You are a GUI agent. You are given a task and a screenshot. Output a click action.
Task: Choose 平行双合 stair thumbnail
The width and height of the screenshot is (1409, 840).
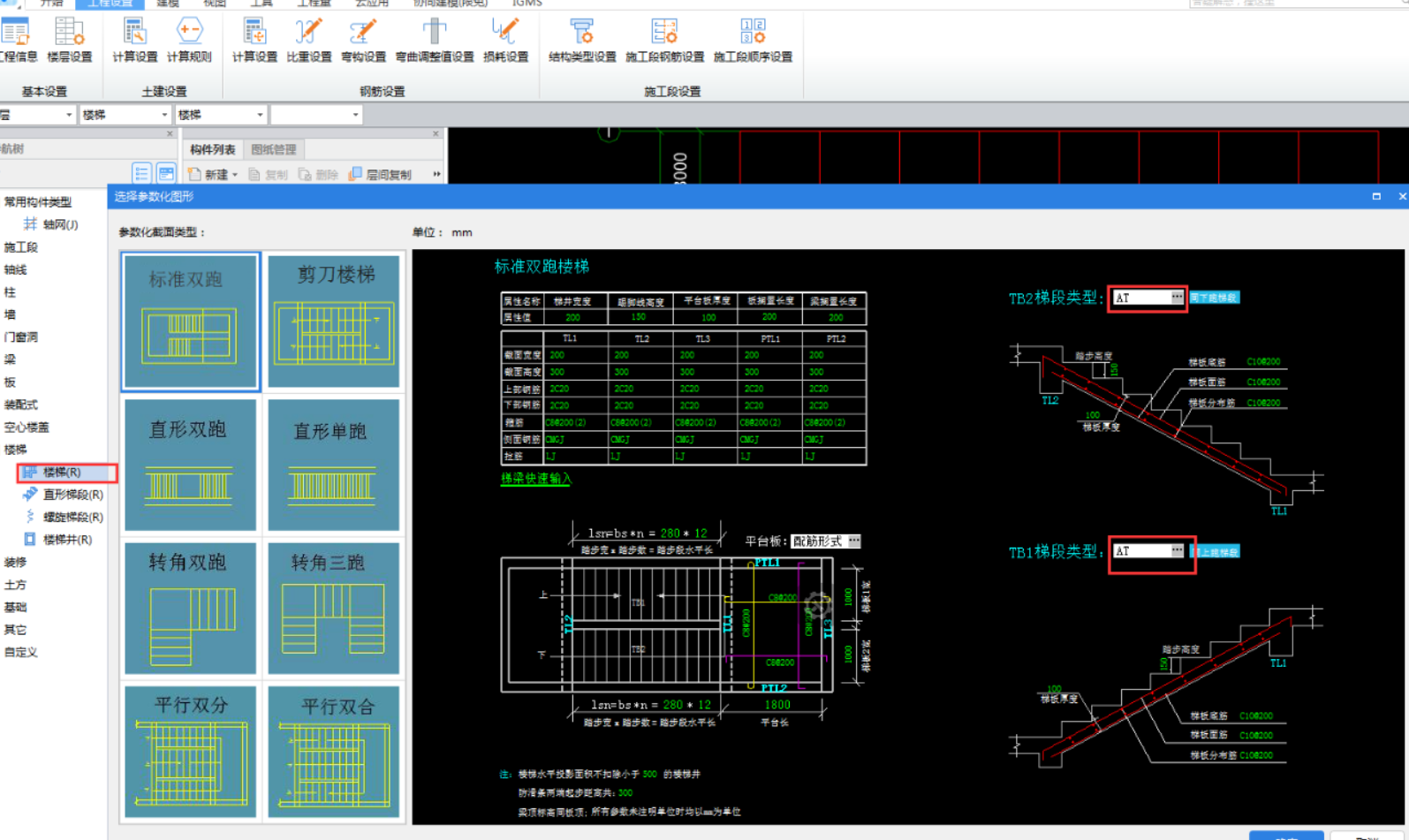pyautogui.click(x=334, y=752)
